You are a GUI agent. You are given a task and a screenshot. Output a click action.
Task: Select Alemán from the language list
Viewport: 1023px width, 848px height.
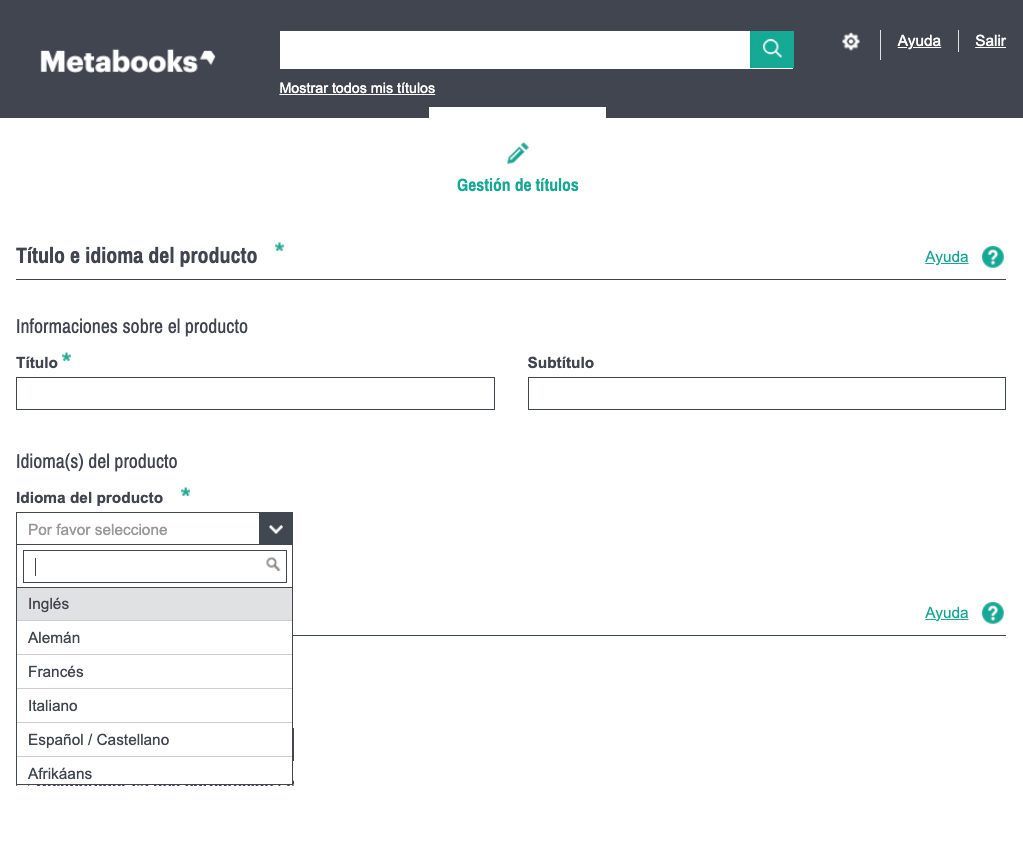pyautogui.click(x=154, y=638)
